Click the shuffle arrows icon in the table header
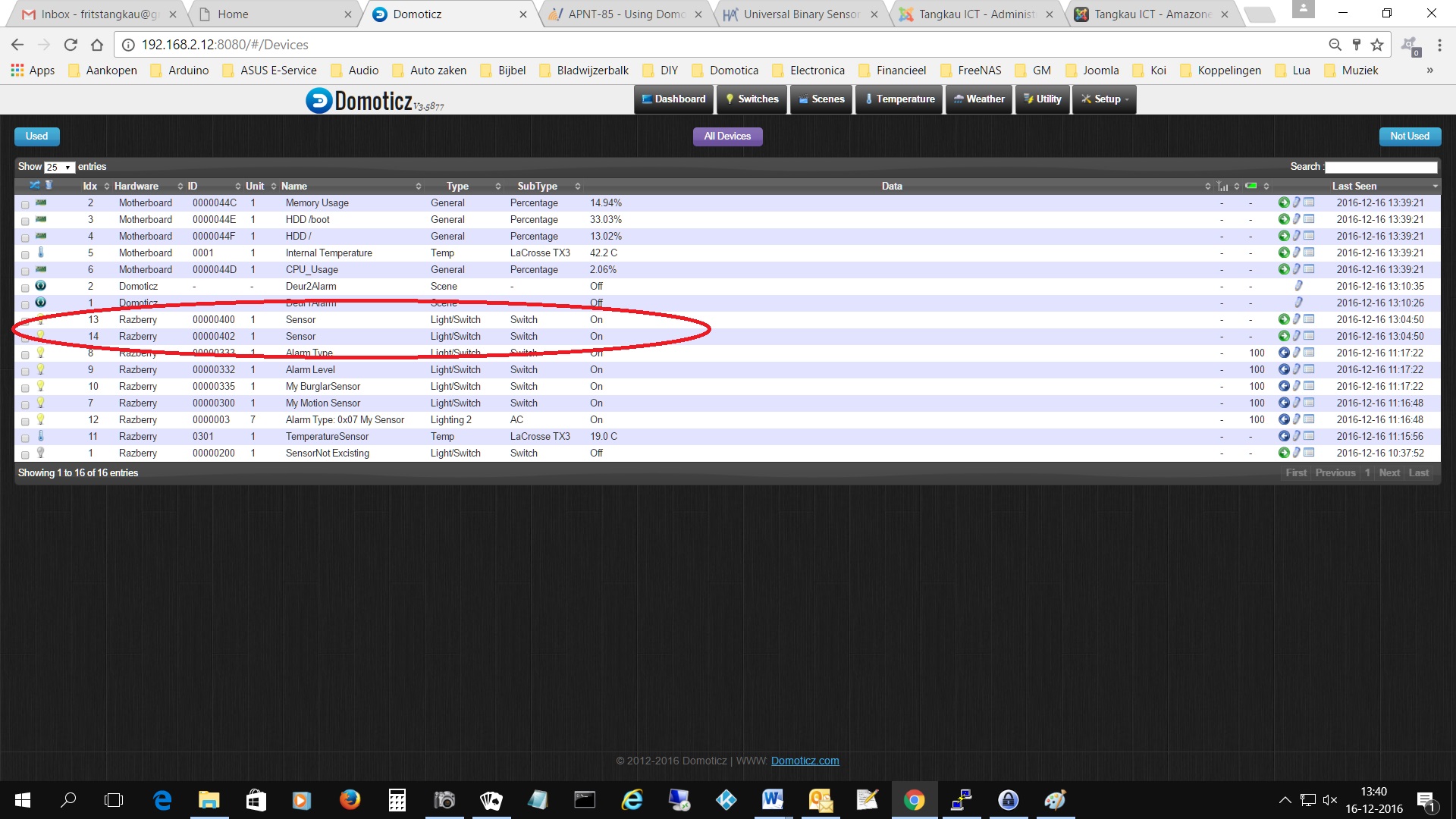The width and height of the screenshot is (1456, 819). (34, 185)
